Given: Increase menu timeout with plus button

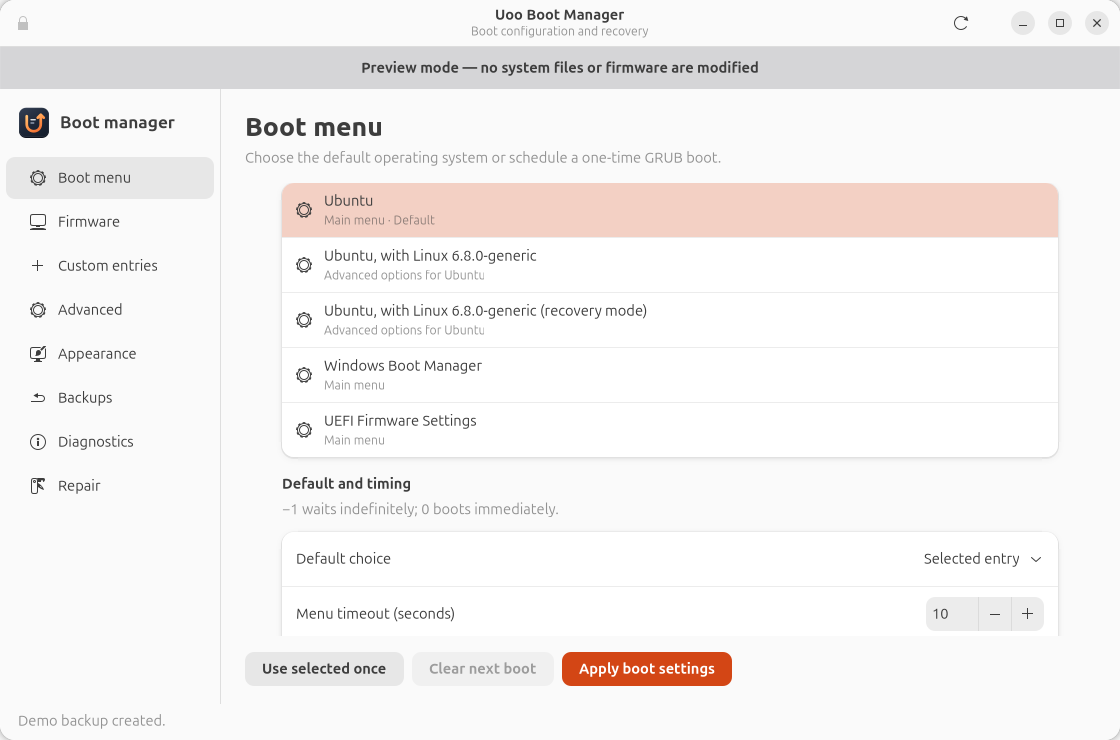Looking at the screenshot, I should tap(1028, 614).
